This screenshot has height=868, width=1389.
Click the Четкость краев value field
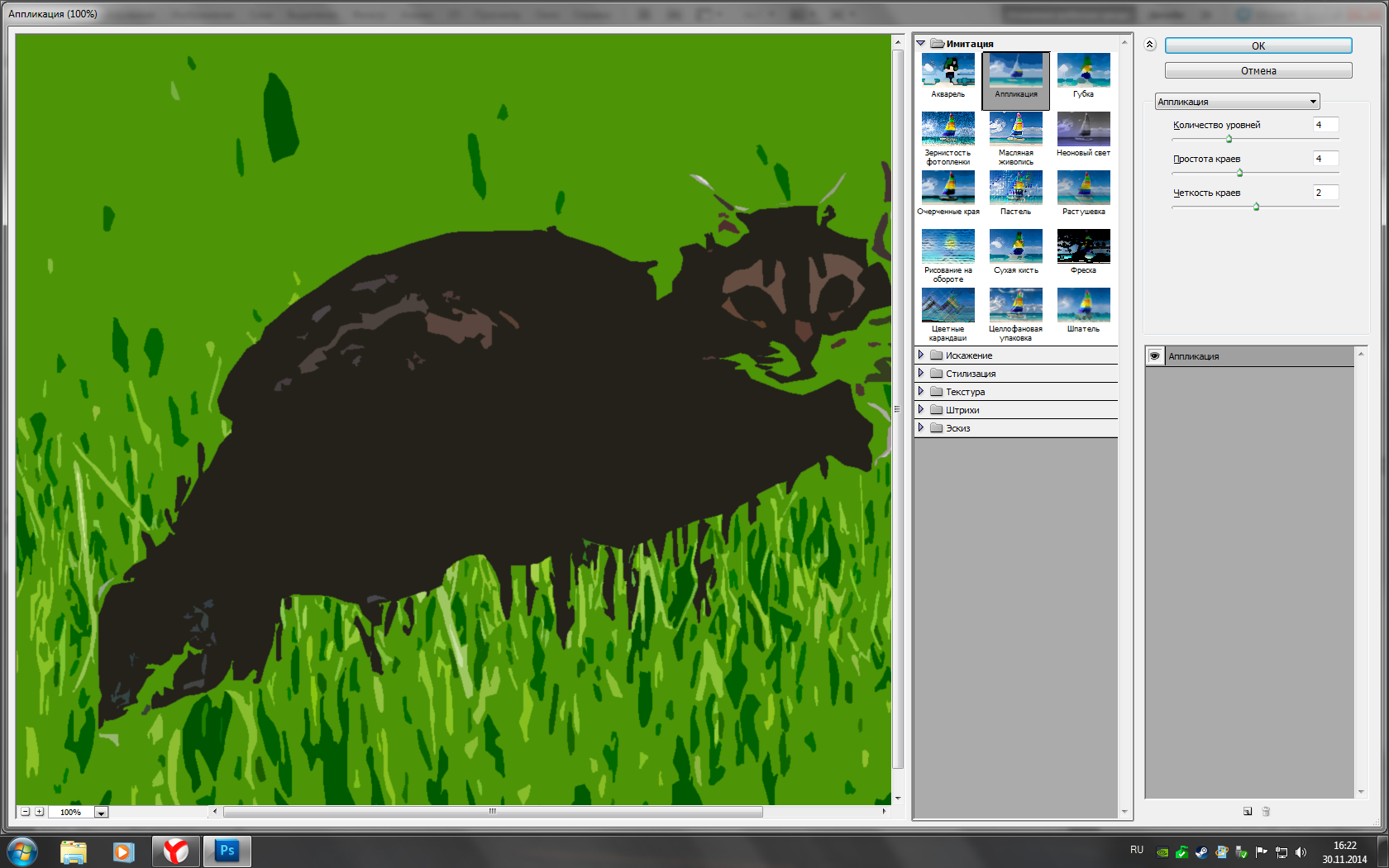pos(1326,193)
